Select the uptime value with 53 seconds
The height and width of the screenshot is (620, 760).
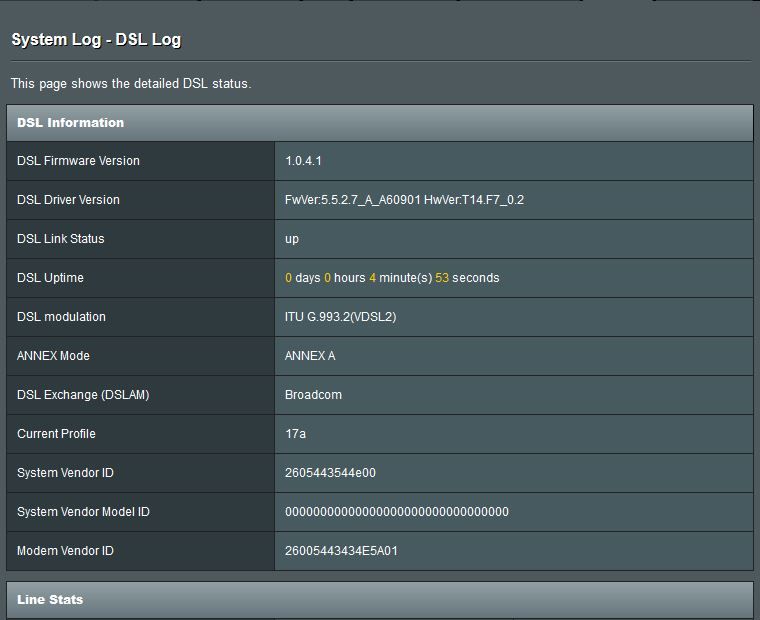(x=392, y=278)
